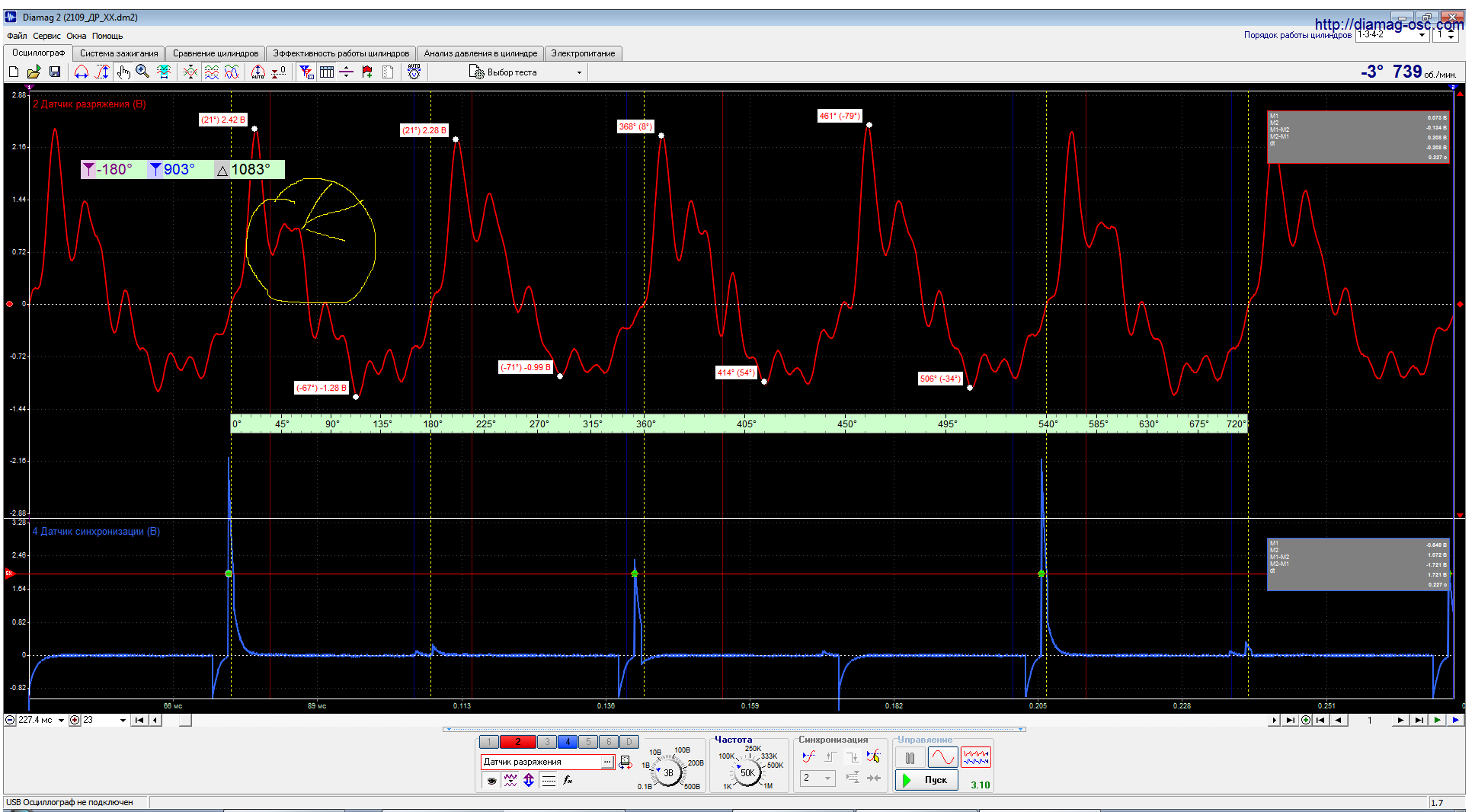Activate the vertical measurement cursor tool

coord(102,72)
